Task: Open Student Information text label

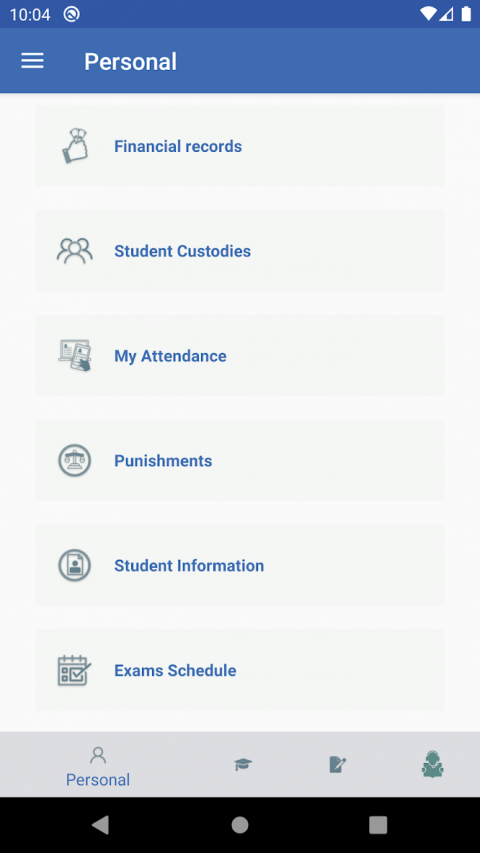Action: [x=189, y=566]
